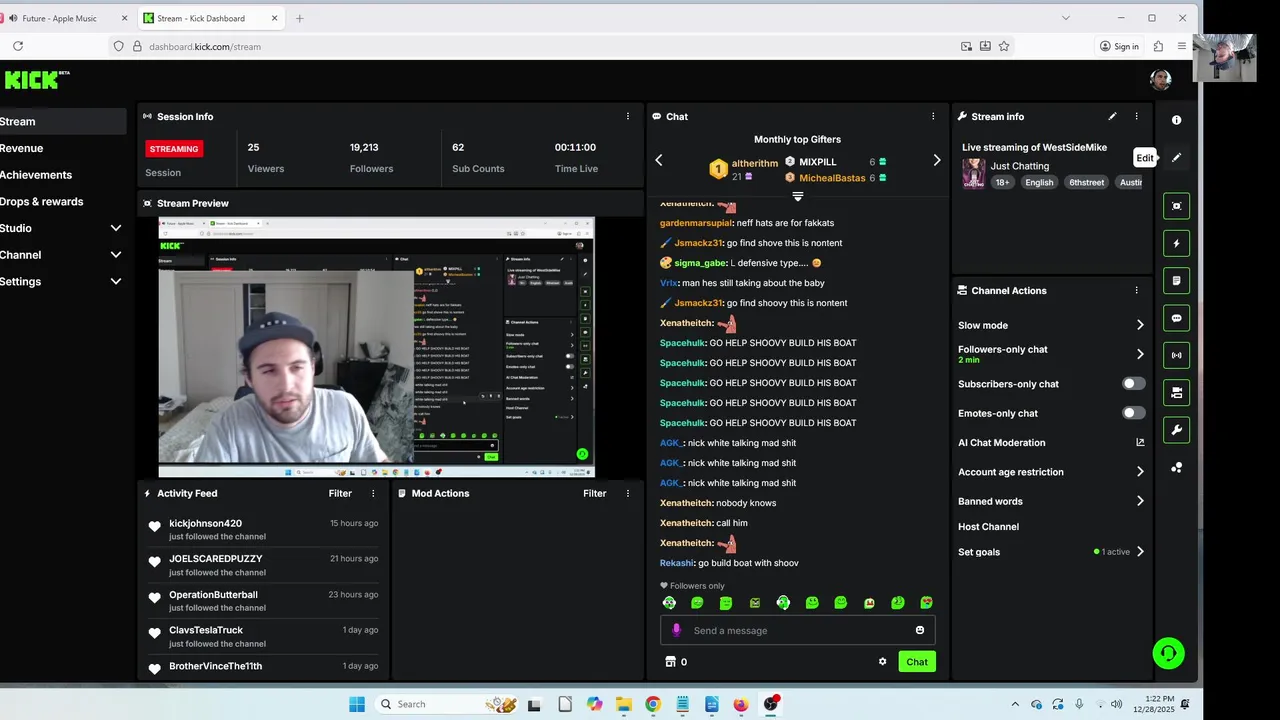
Task: Click Sign in in browser toolbar
Action: [1119, 46]
